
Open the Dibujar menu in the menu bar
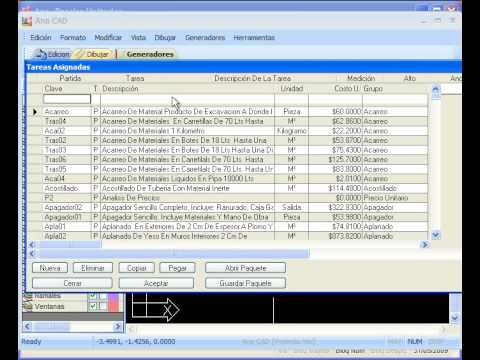pos(165,37)
